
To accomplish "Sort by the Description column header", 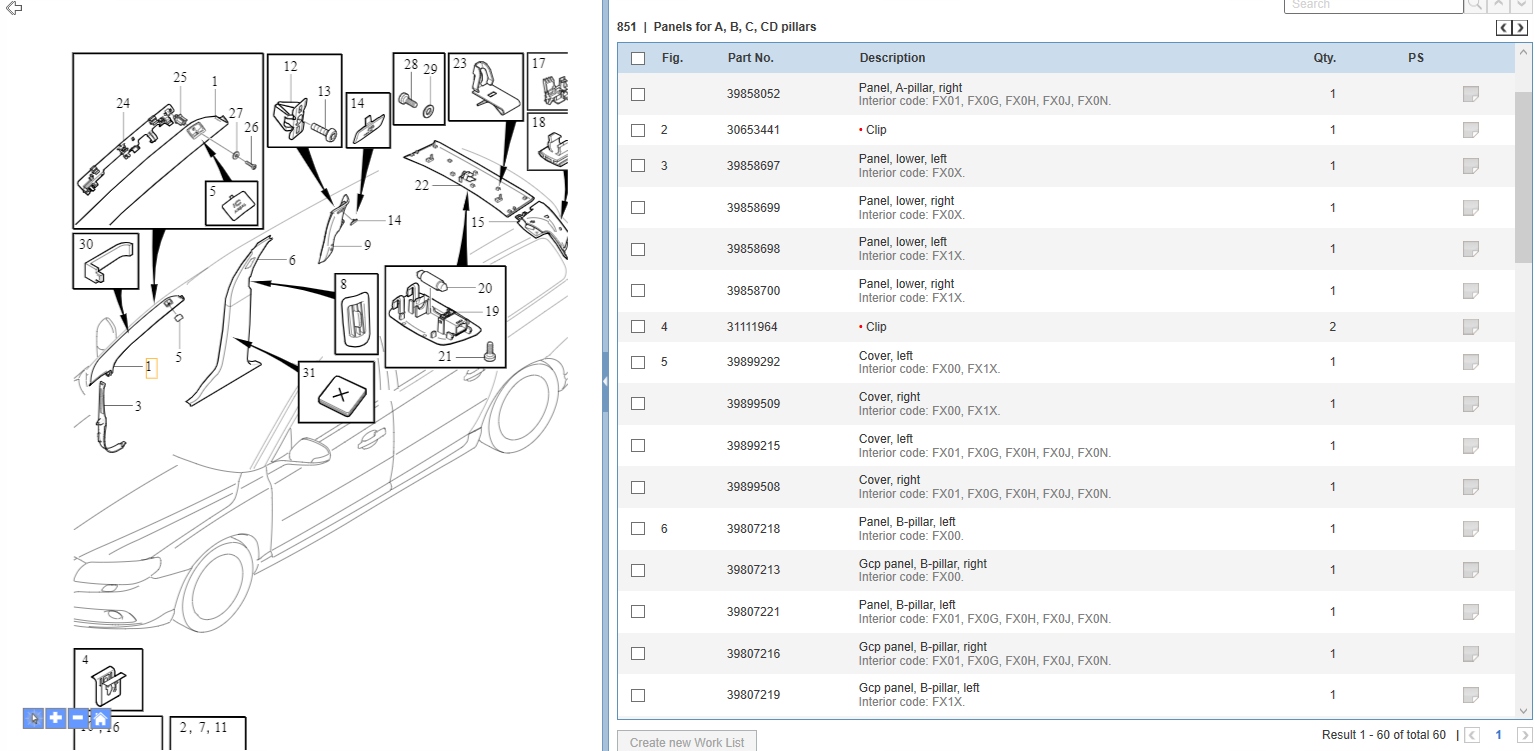I will (x=892, y=58).
